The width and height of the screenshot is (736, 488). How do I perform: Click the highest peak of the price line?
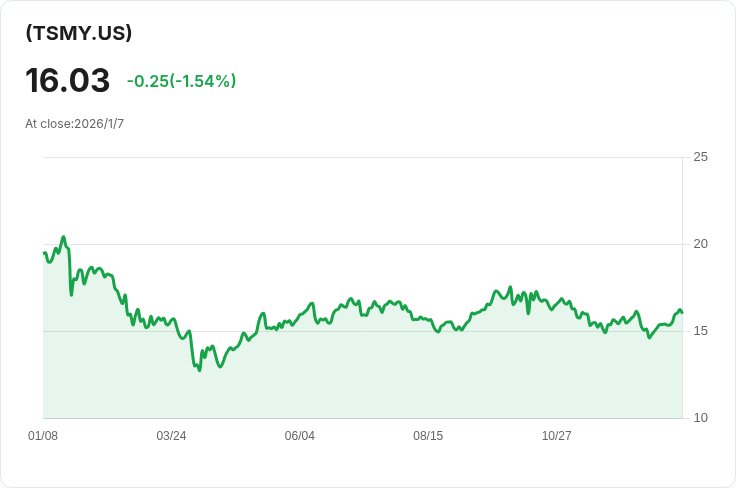pyautogui.click(x=63, y=238)
